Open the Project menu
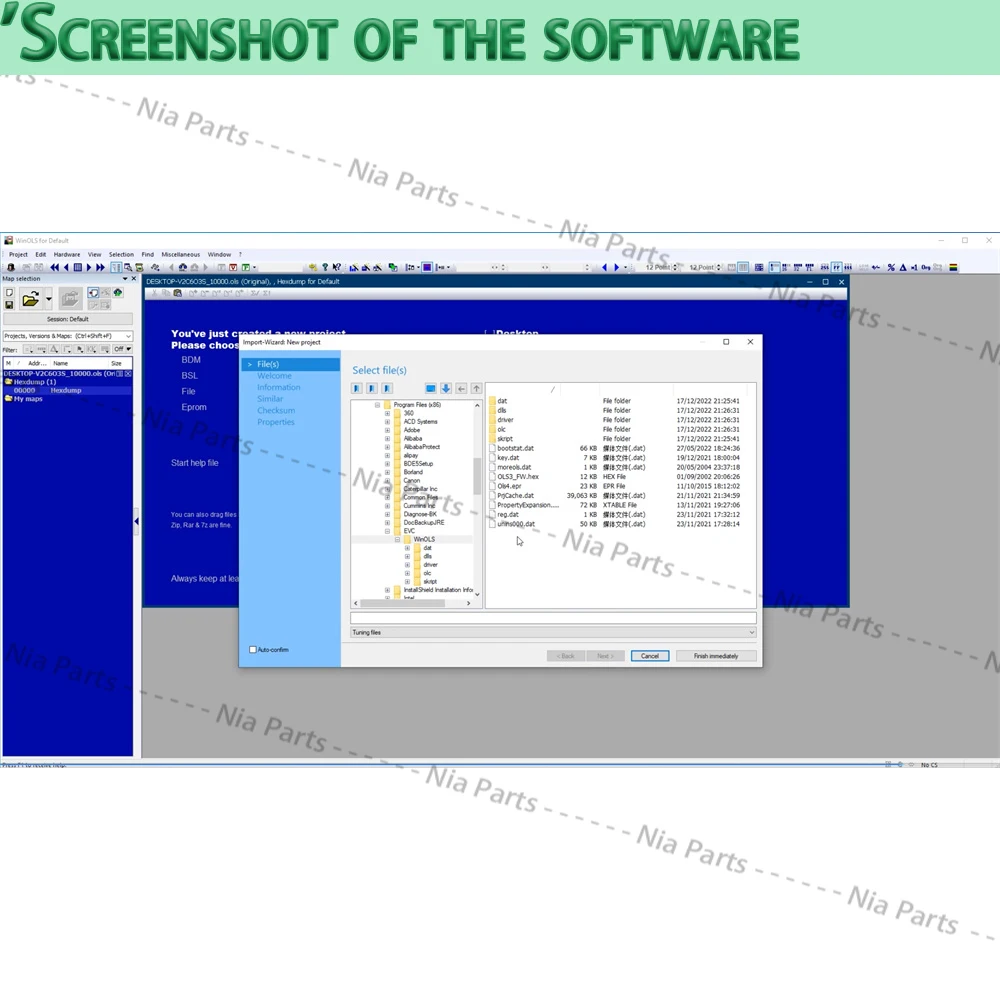The width and height of the screenshot is (1000, 1000). click(x=18, y=254)
